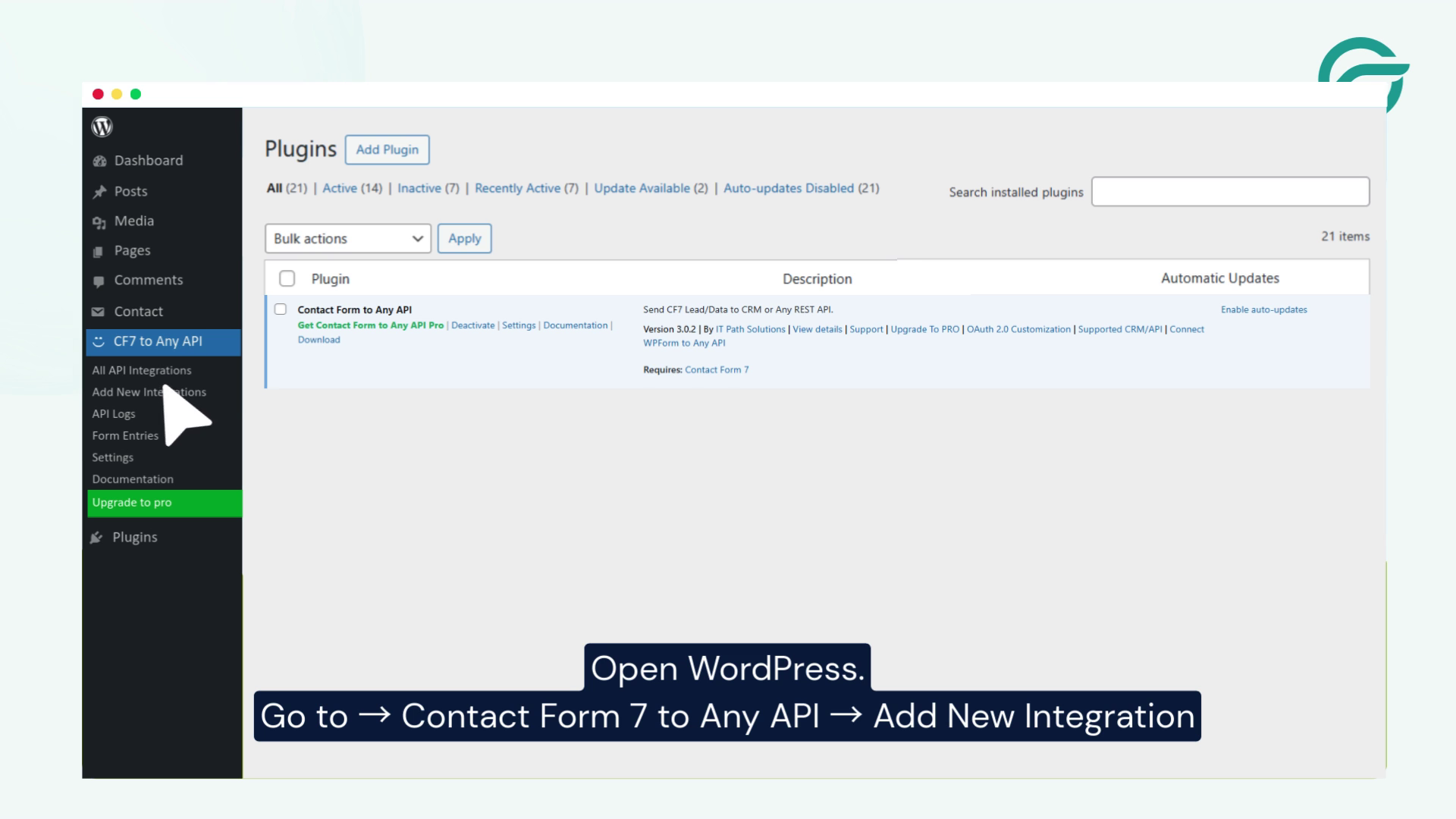Open Contact via the envelope icon

pyautogui.click(x=99, y=311)
